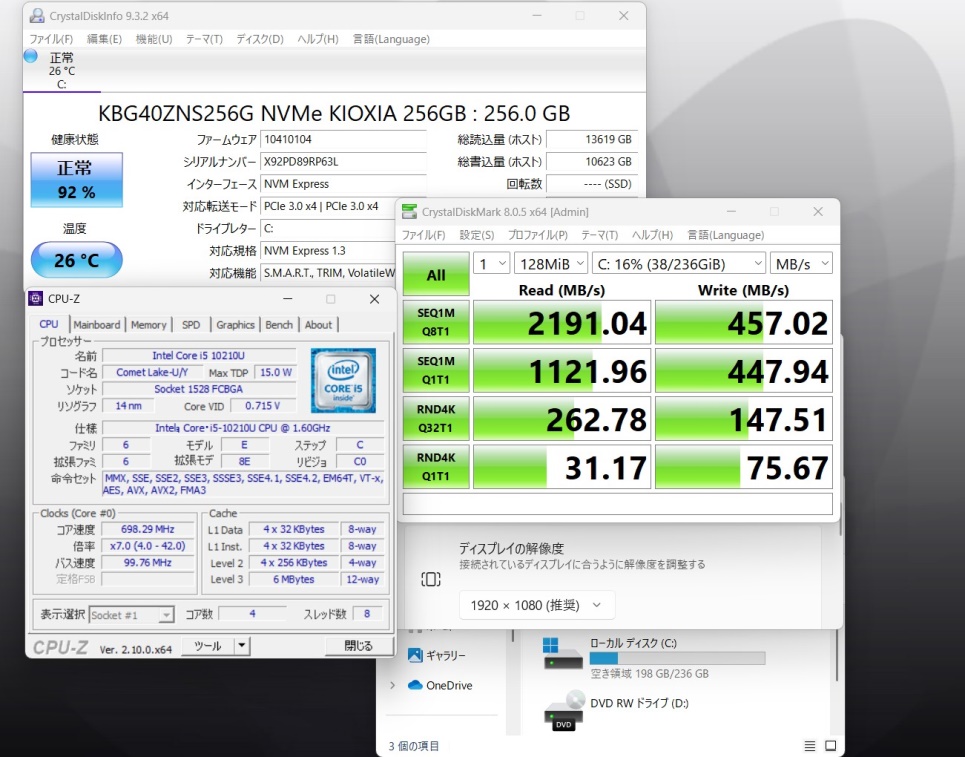The height and width of the screenshot is (757, 965).
Task: Click the KBG40ZNS256G NVMe KIOXIA disk title
Action: (x=334, y=113)
